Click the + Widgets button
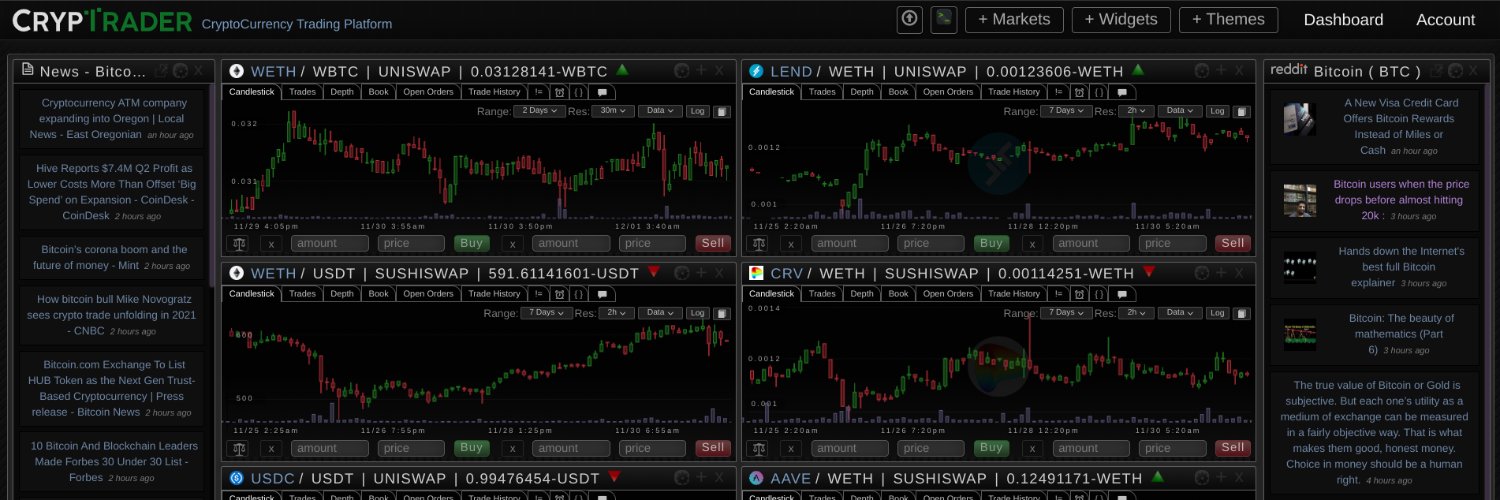1500x500 pixels. (1121, 20)
